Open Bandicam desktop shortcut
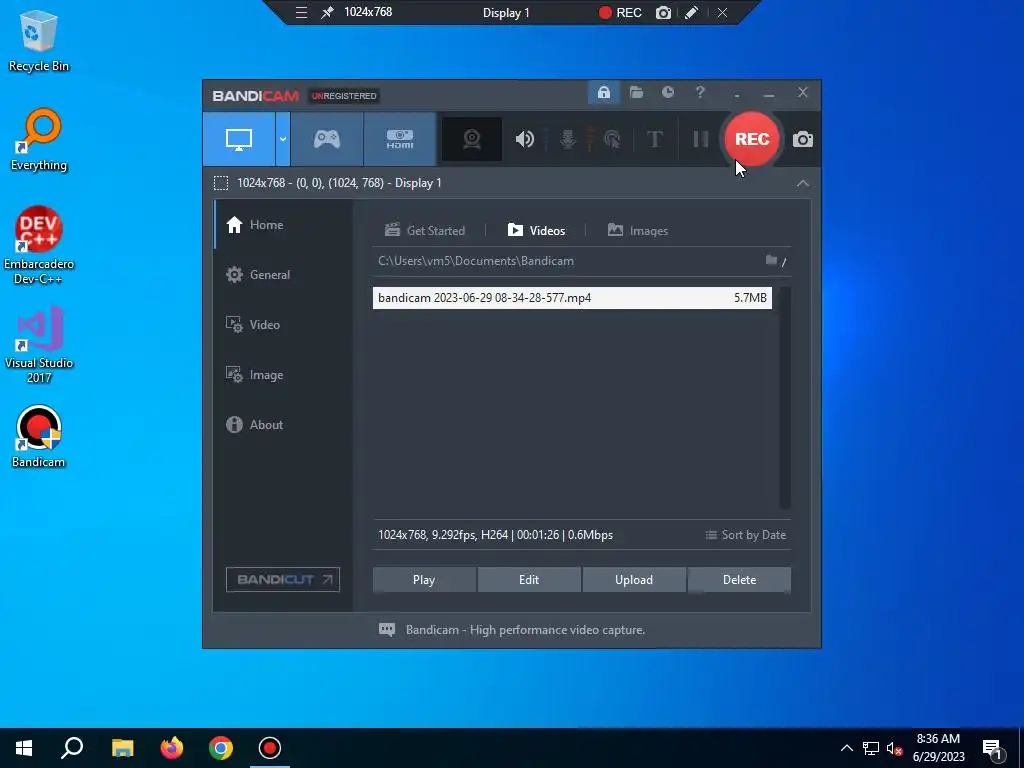 [x=39, y=437]
